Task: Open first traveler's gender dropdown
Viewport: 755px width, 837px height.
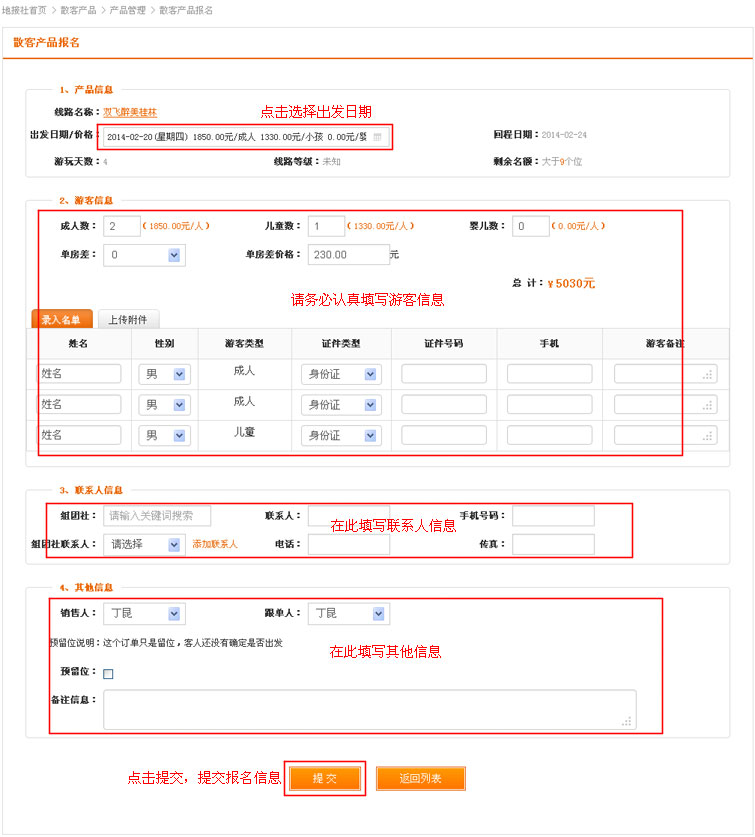Action: [164, 374]
